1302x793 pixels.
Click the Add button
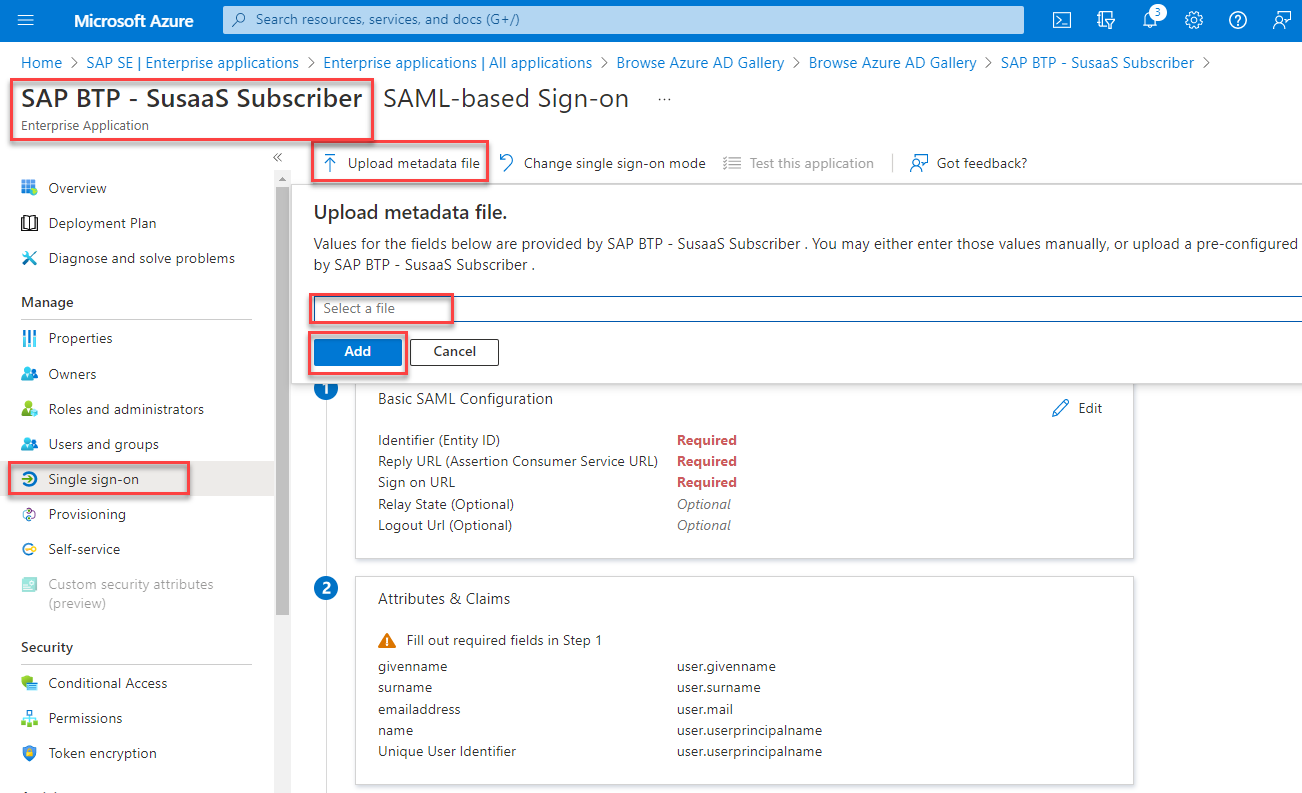pyautogui.click(x=358, y=351)
